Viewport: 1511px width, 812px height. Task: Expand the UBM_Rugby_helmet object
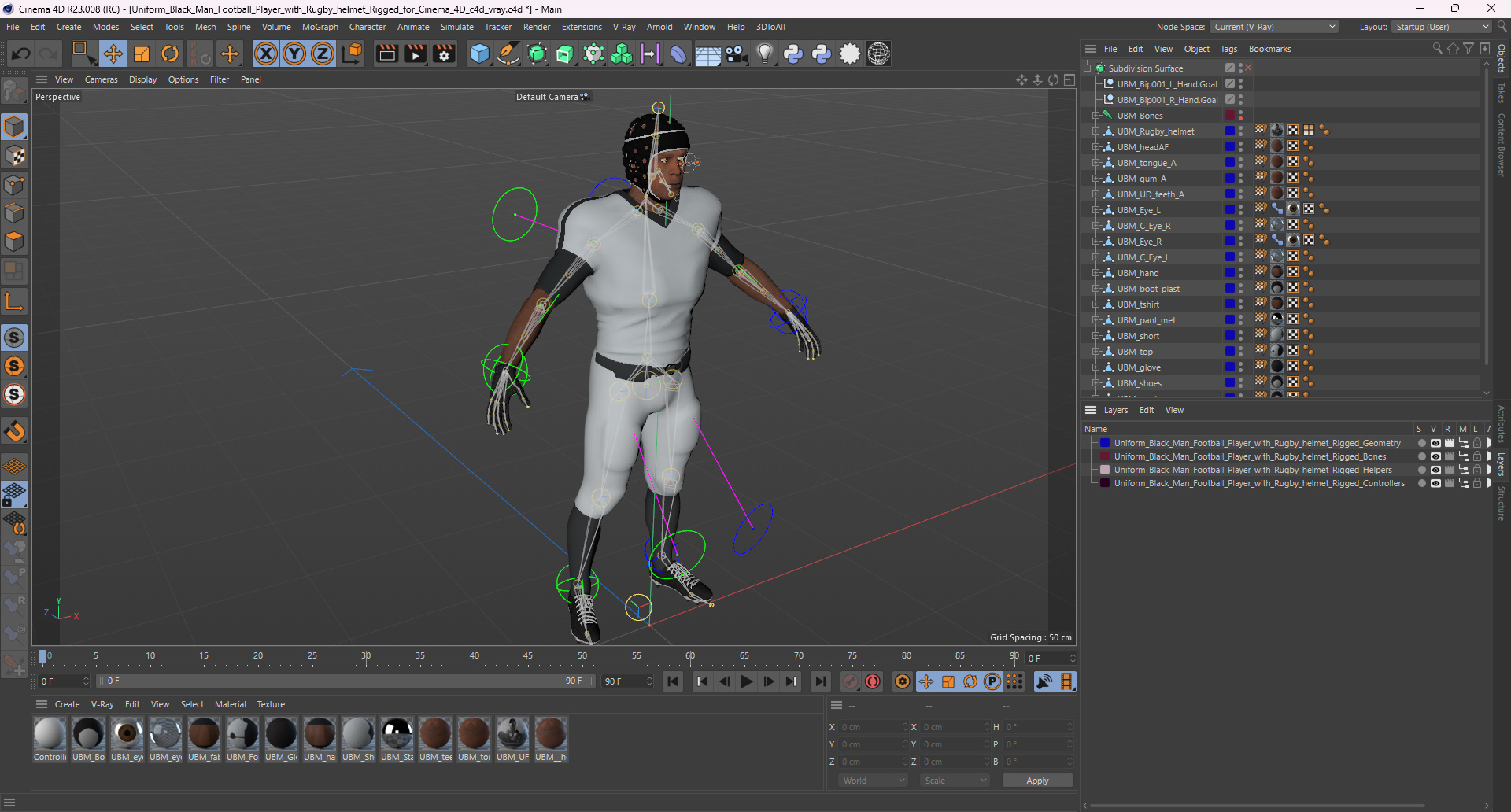[x=1095, y=131]
